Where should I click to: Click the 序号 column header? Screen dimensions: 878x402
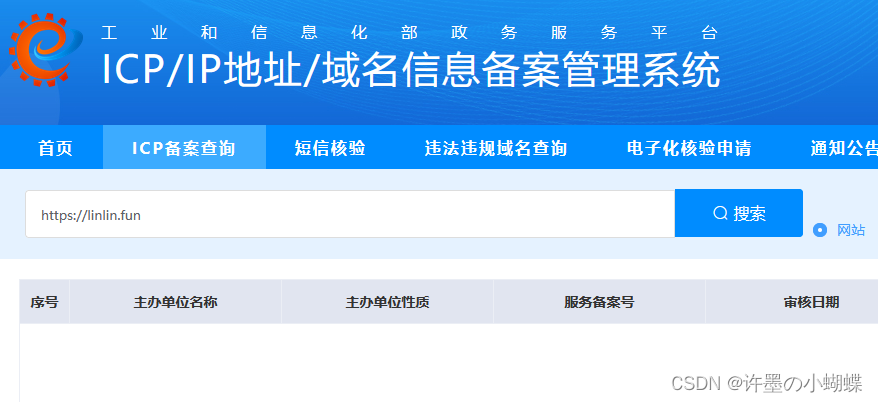click(44, 302)
